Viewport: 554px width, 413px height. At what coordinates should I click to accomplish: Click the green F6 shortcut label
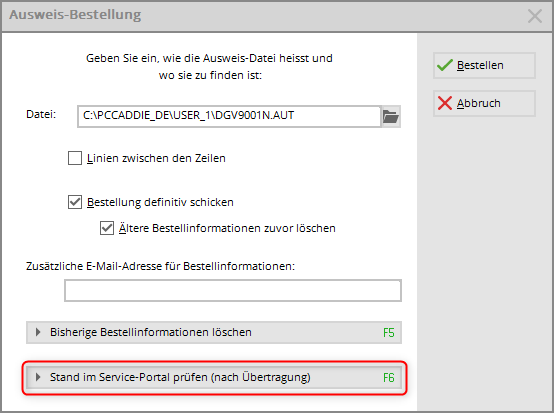pyautogui.click(x=389, y=377)
